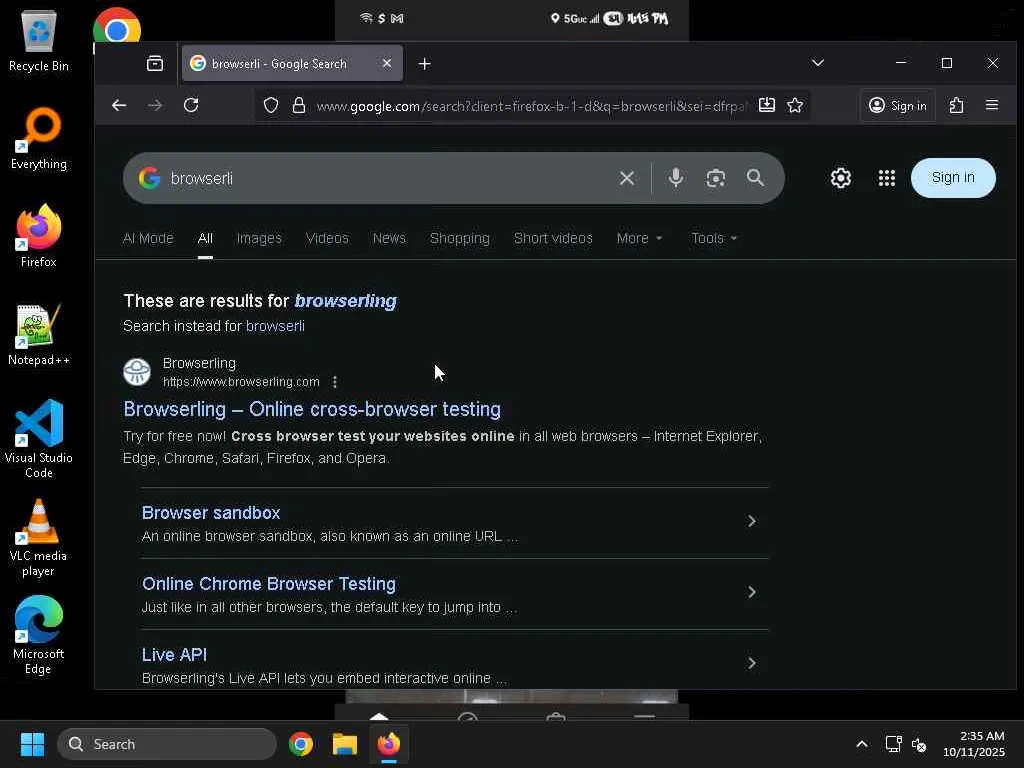This screenshot has width=1024, height=768.
Task: Open Live API sitelink
Action: [174, 655]
